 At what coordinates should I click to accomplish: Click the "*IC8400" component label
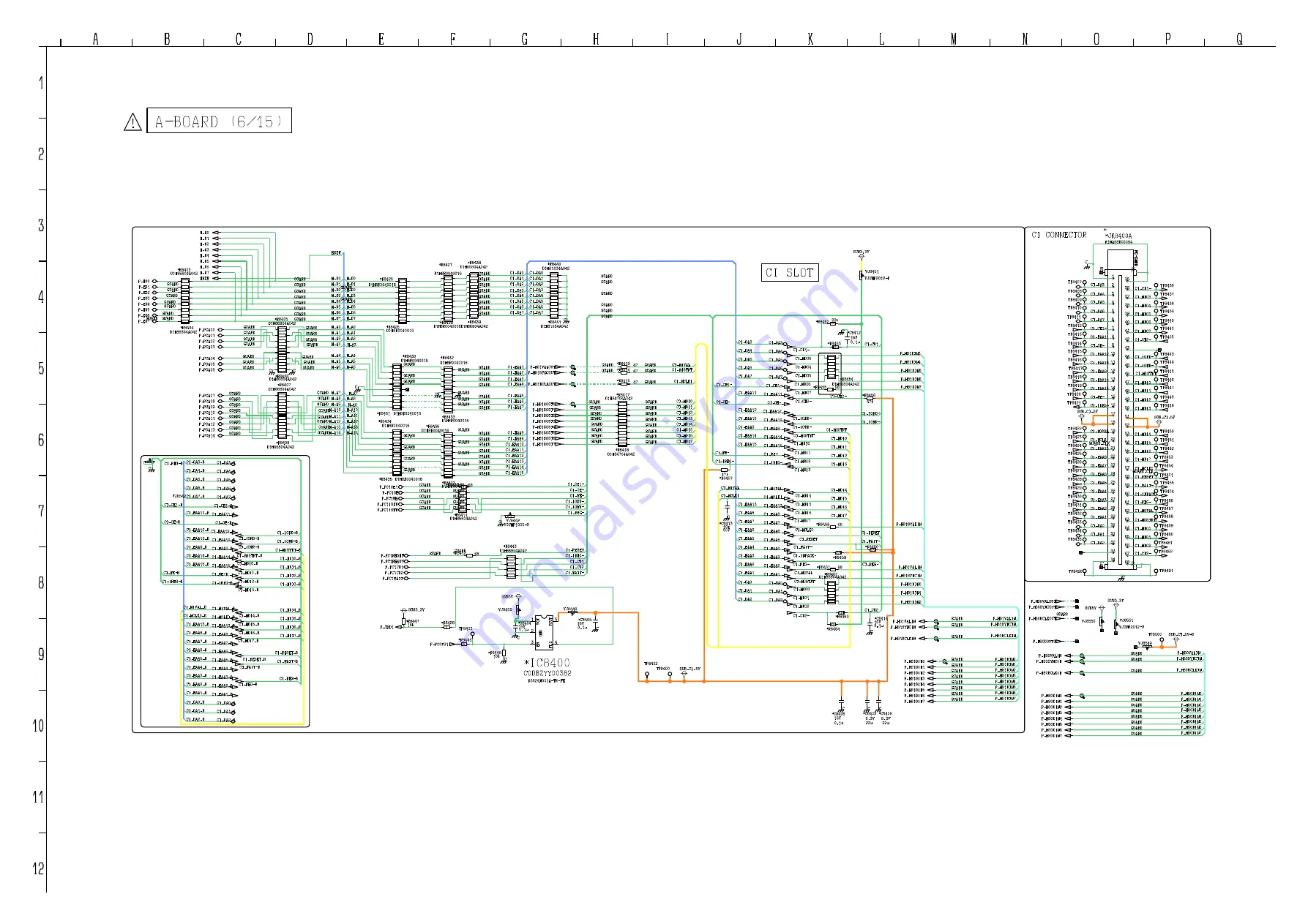[547, 663]
